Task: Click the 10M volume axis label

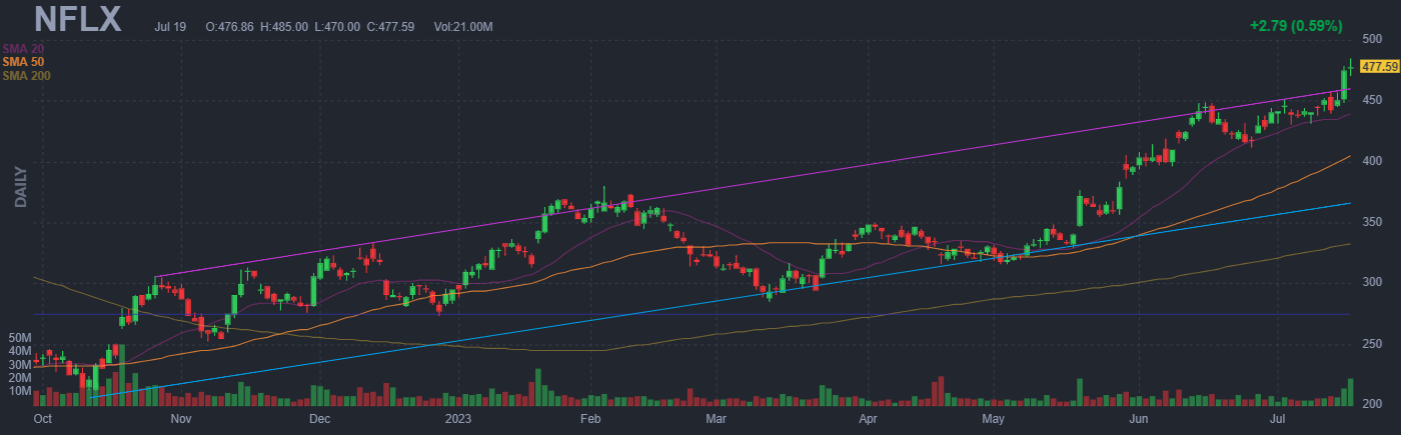Action: tap(19, 390)
